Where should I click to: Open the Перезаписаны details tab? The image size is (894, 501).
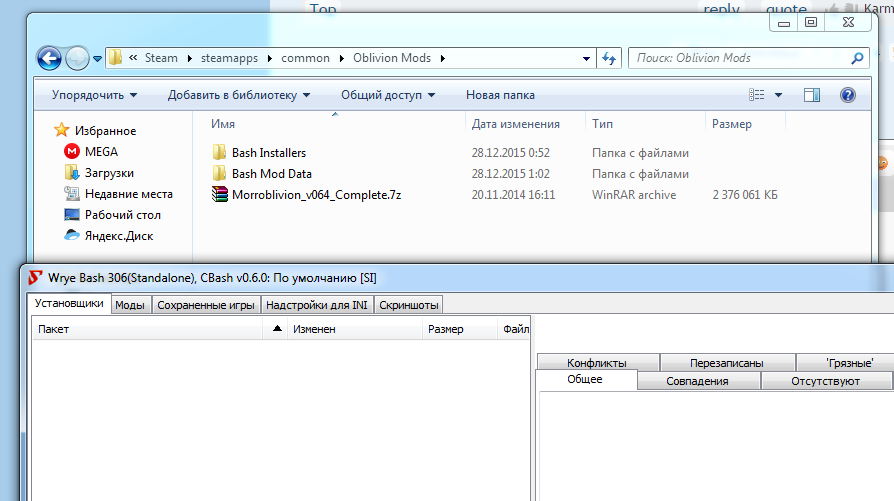(727, 362)
